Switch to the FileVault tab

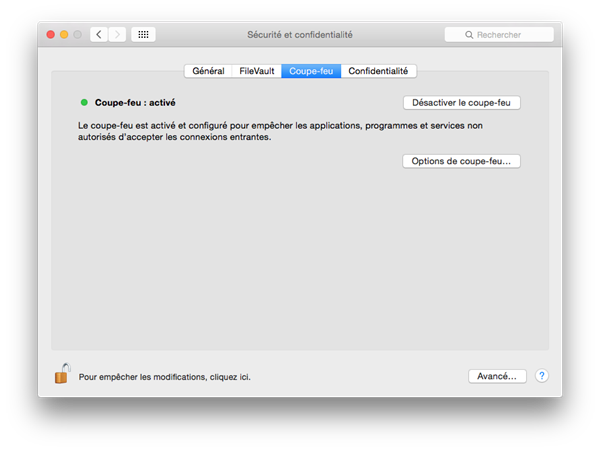pos(257,71)
